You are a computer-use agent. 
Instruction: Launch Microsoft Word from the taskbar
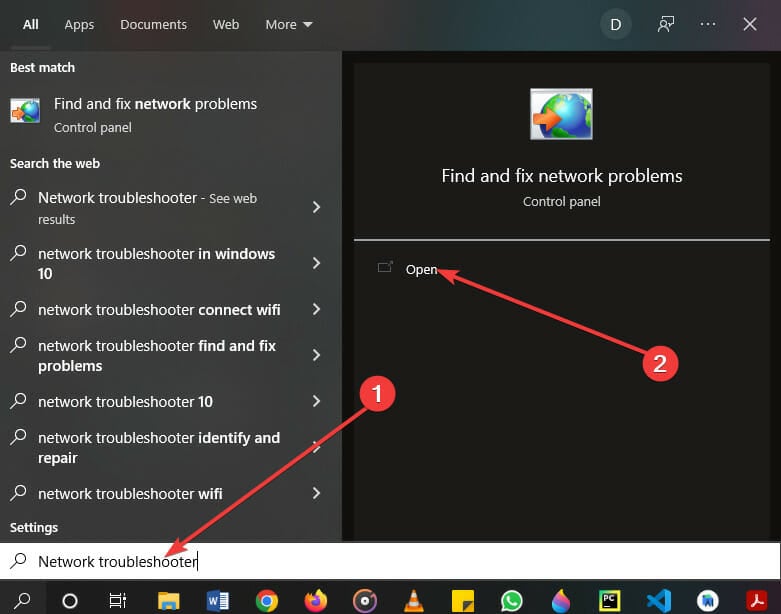[217, 601]
